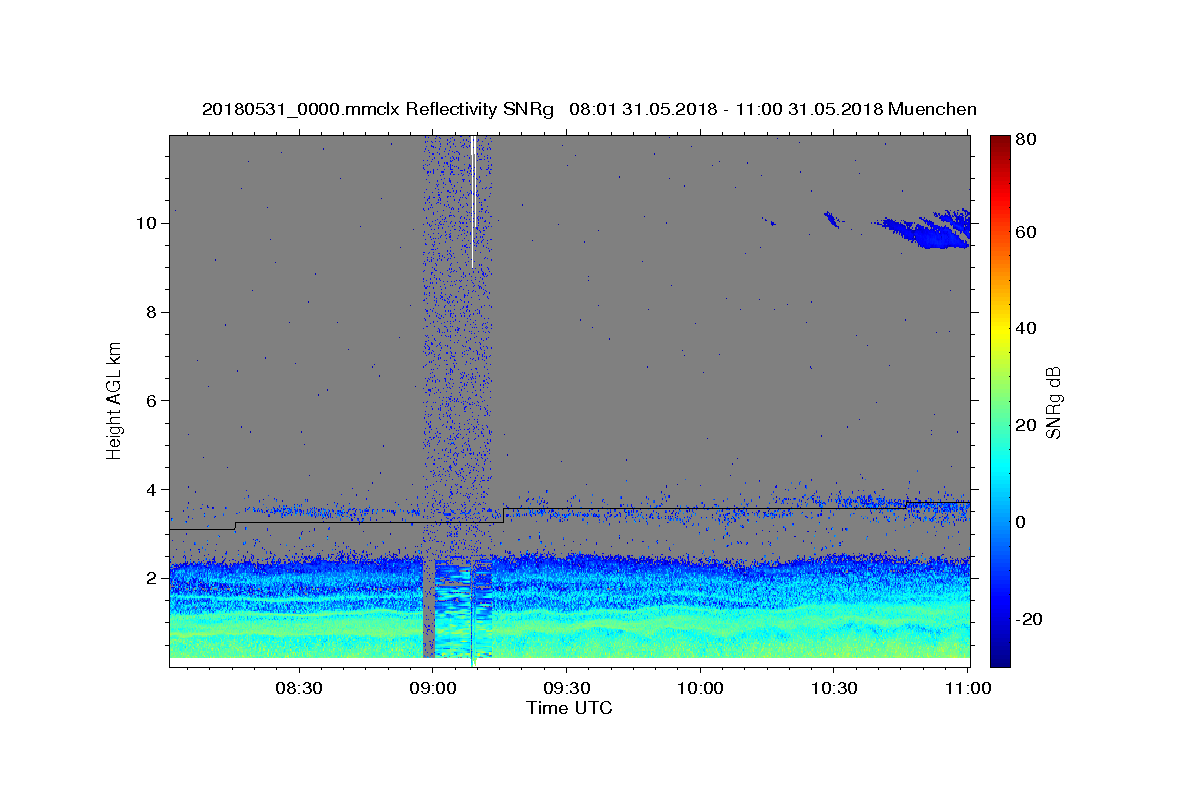Image resolution: width=1200 pixels, height=800 pixels.
Task: Click the white vertical line near 09:10
Action: tap(473, 201)
